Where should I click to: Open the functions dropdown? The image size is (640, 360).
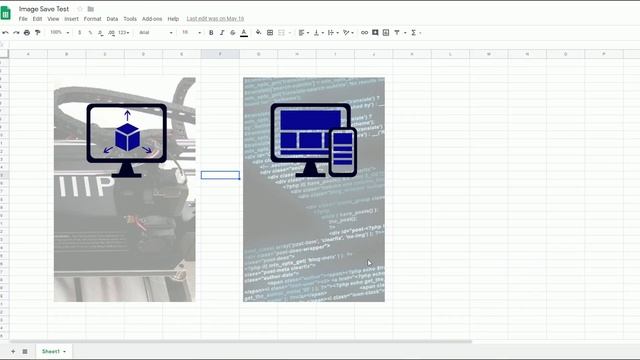(x=416, y=33)
